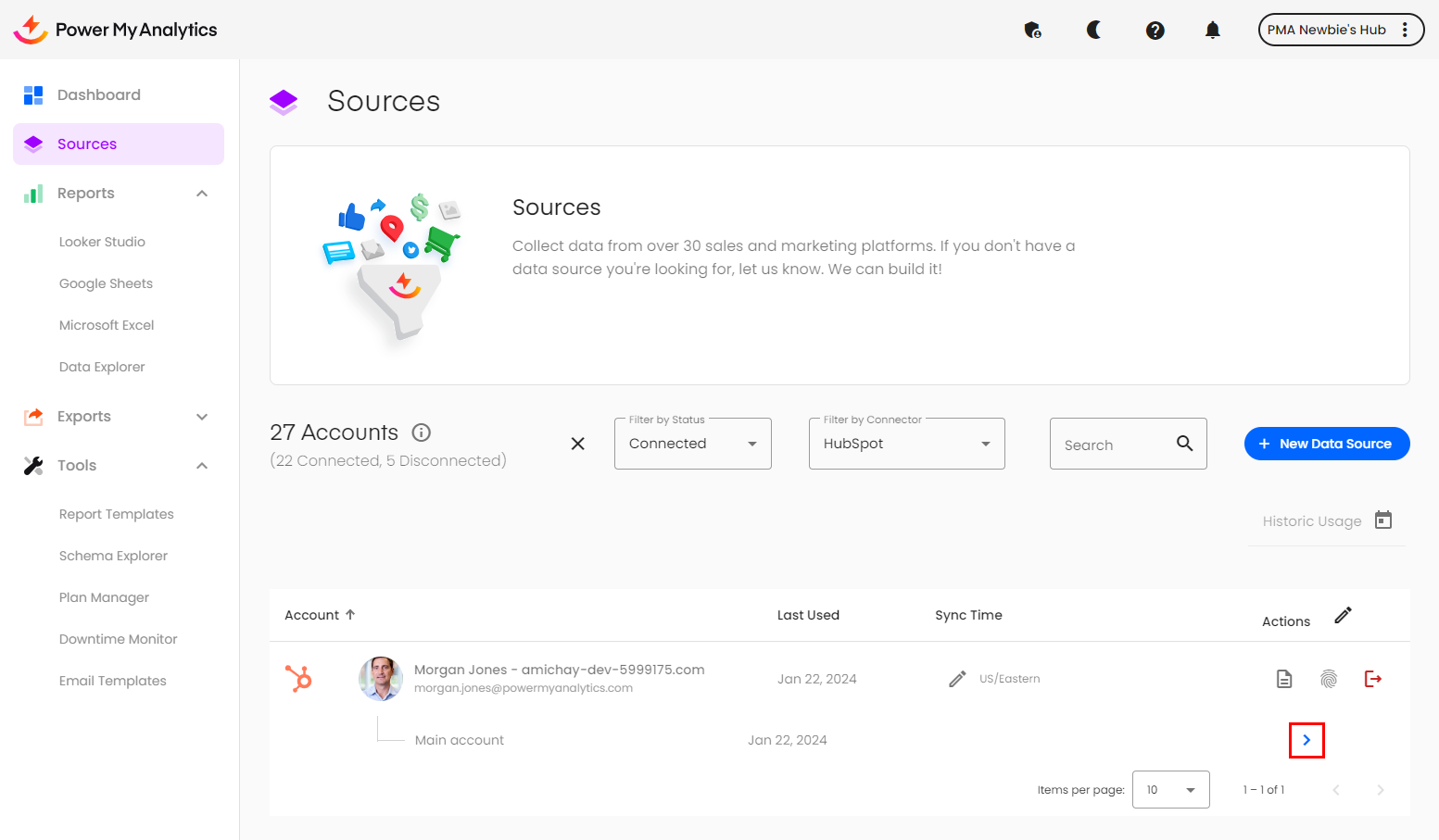Open the Filter by Status dropdown
Image resolution: width=1439 pixels, height=840 pixels.
coord(692,444)
